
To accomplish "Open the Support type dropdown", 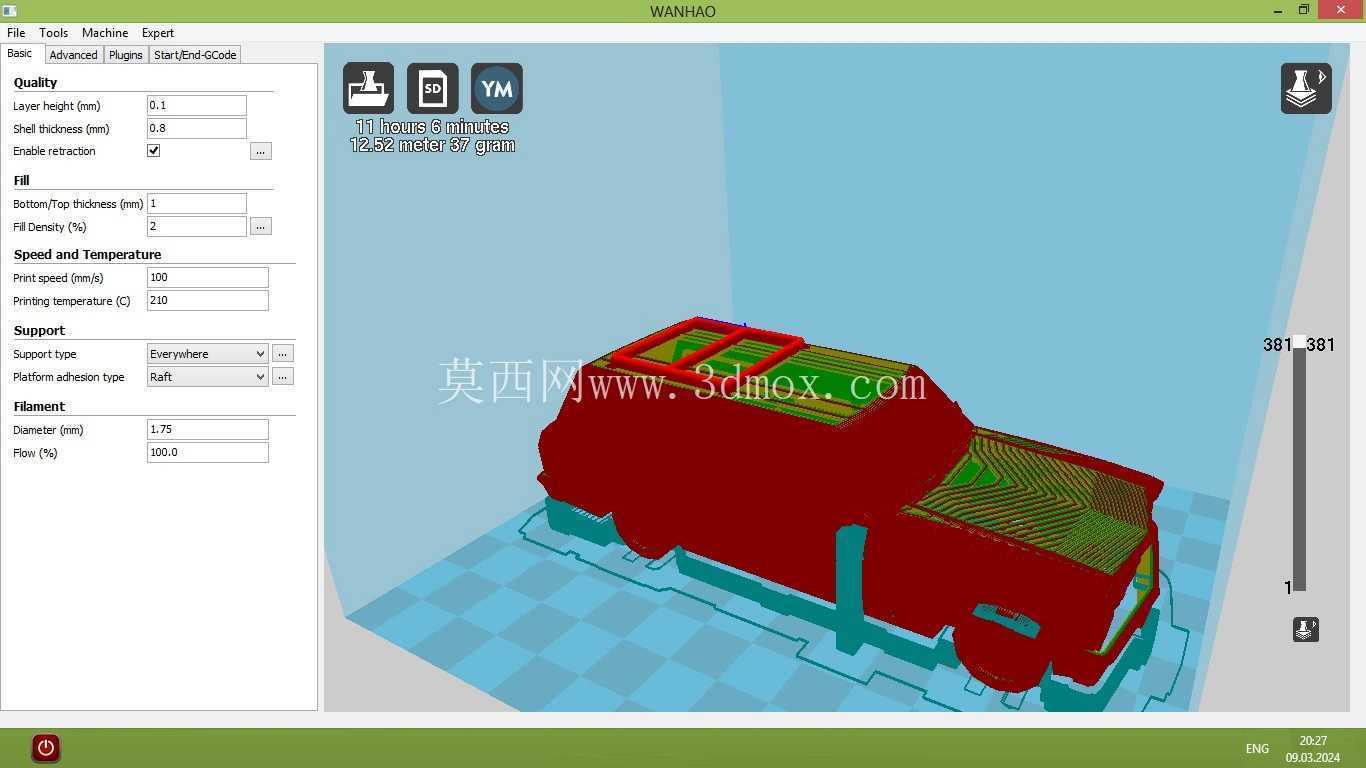I will pyautogui.click(x=208, y=354).
